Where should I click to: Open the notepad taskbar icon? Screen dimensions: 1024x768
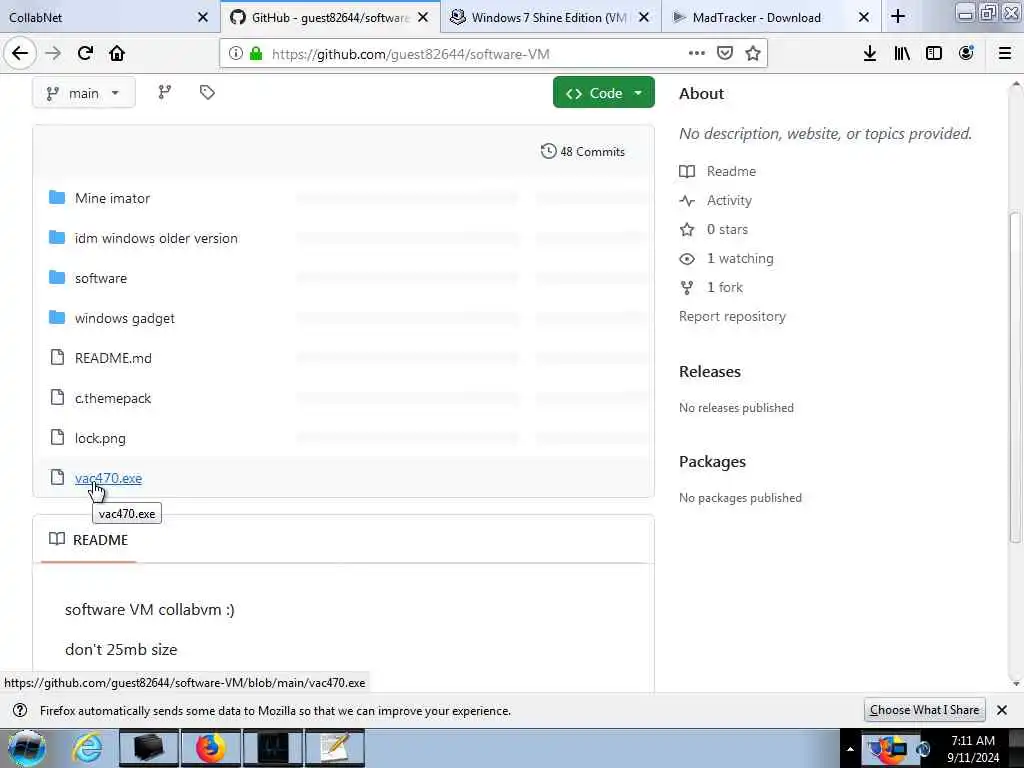point(335,748)
